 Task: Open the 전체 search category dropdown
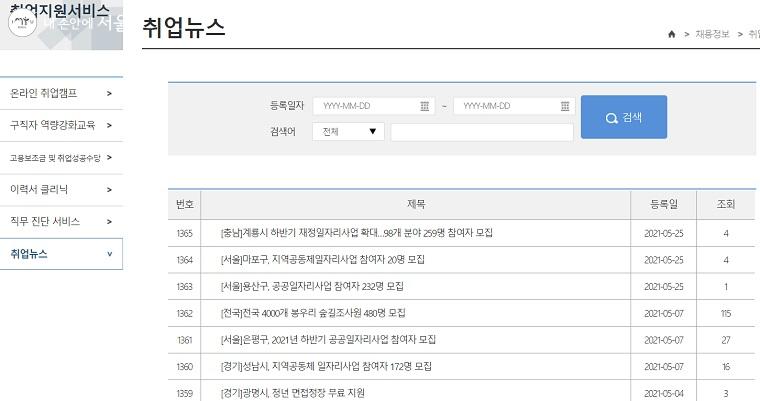click(347, 132)
